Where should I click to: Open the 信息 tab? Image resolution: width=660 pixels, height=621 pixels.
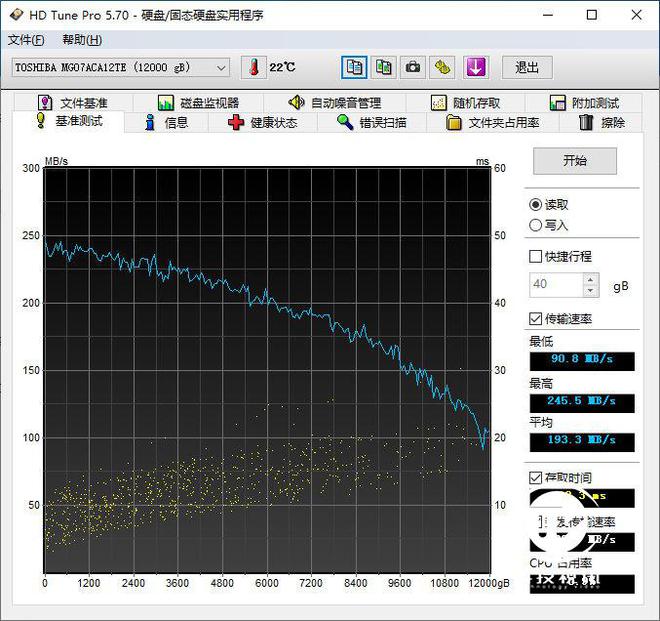(x=166, y=123)
